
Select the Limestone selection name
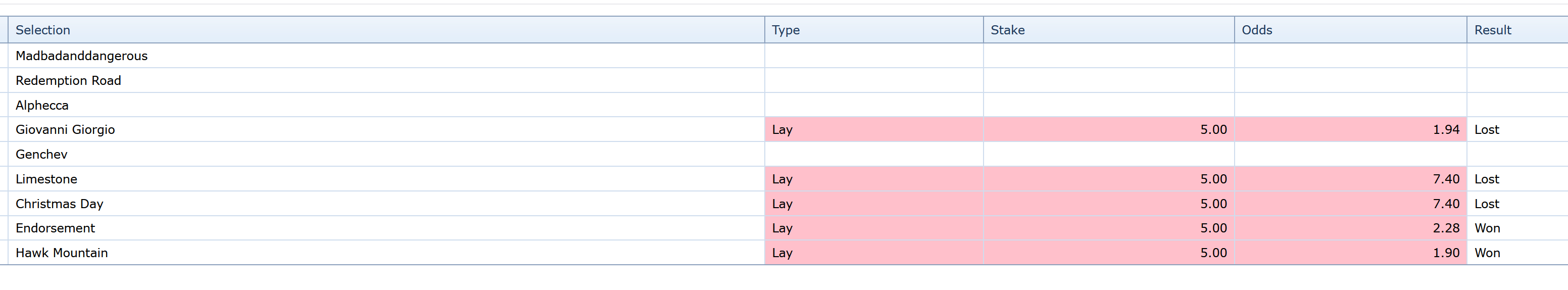(46, 179)
